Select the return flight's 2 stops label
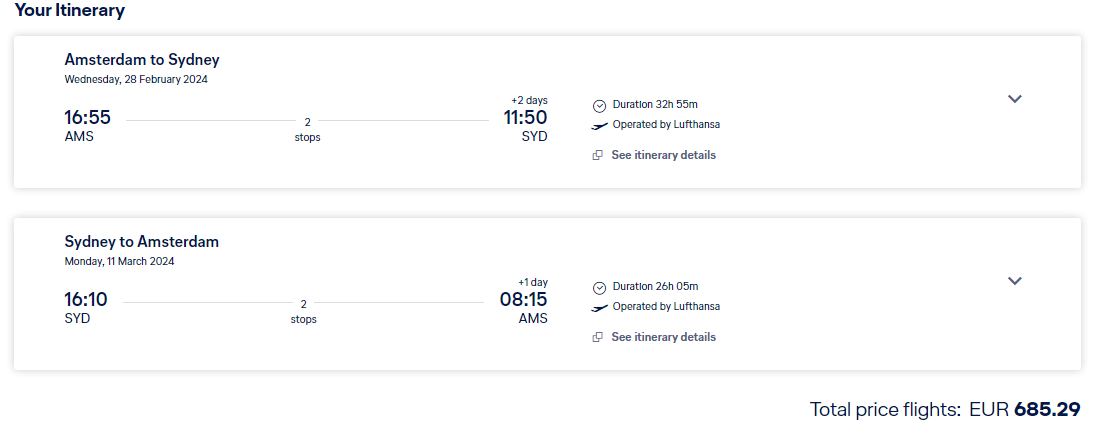 [304, 311]
